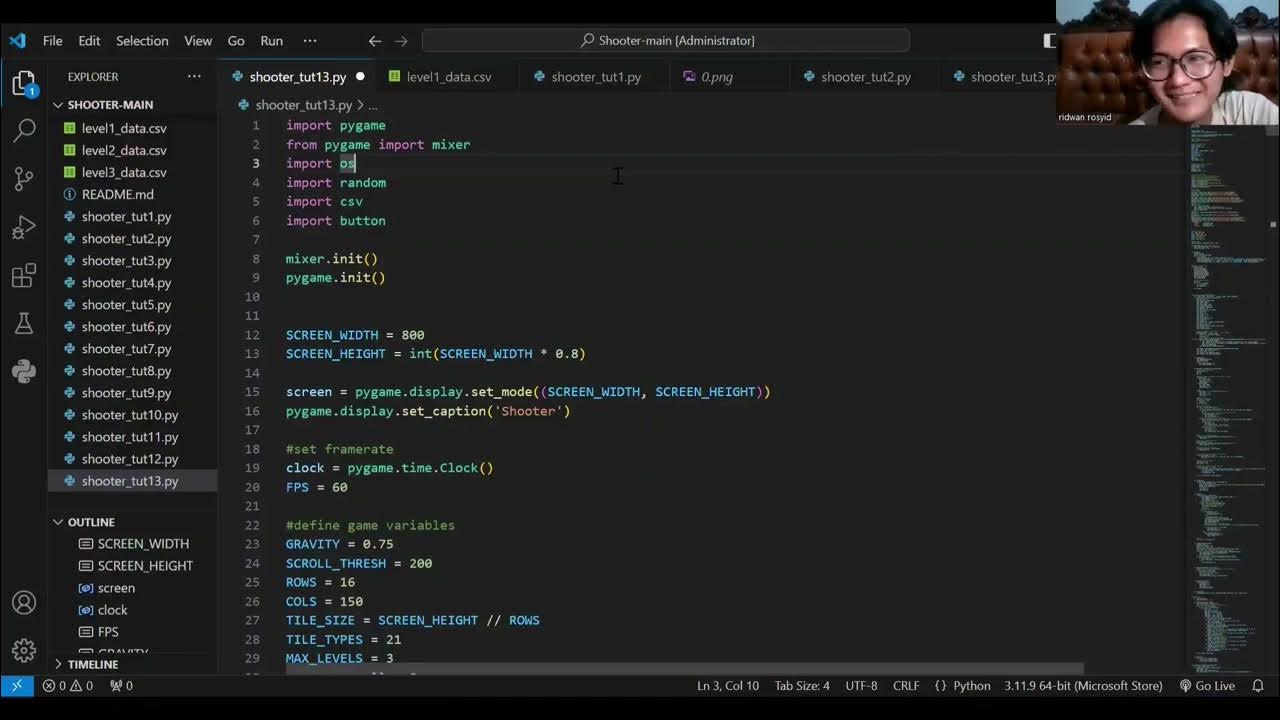Screen dimensions: 1280x720
Task: Jump to FPS symbol in outline
Action: point(108,632)
